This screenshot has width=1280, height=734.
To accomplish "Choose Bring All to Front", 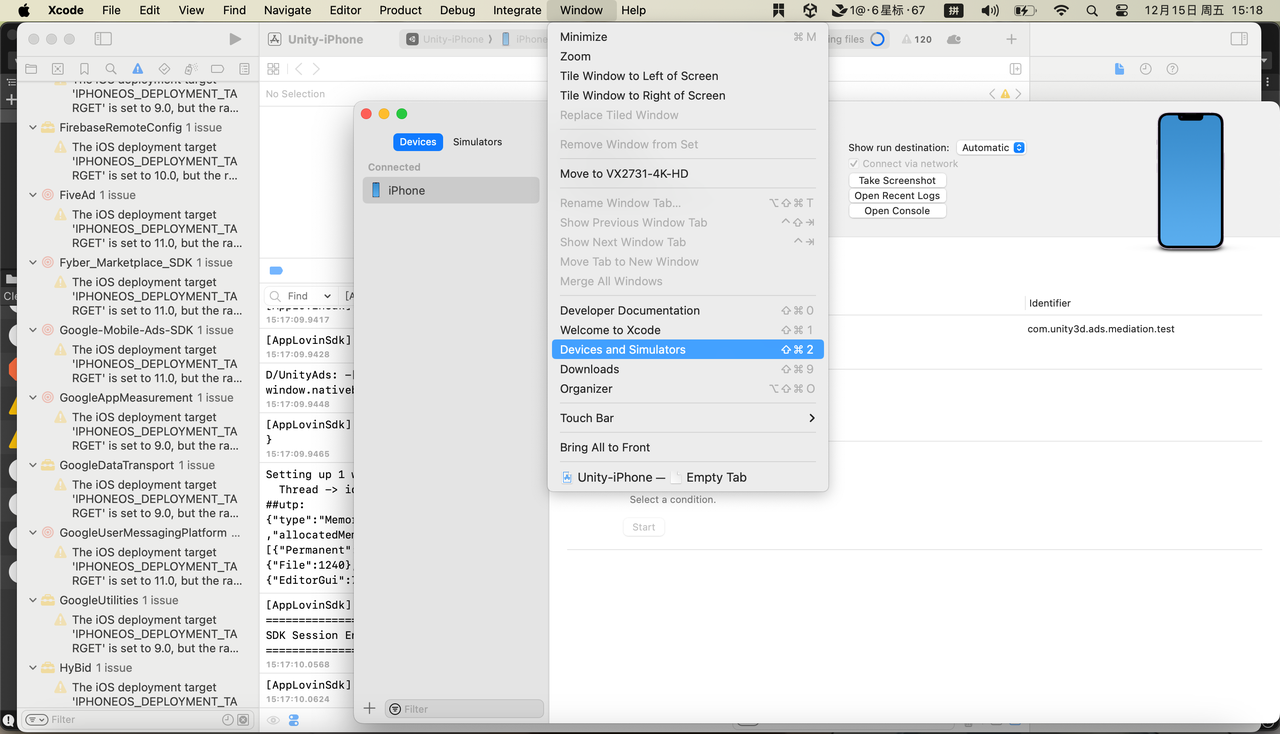I will [x=688, y=447].
